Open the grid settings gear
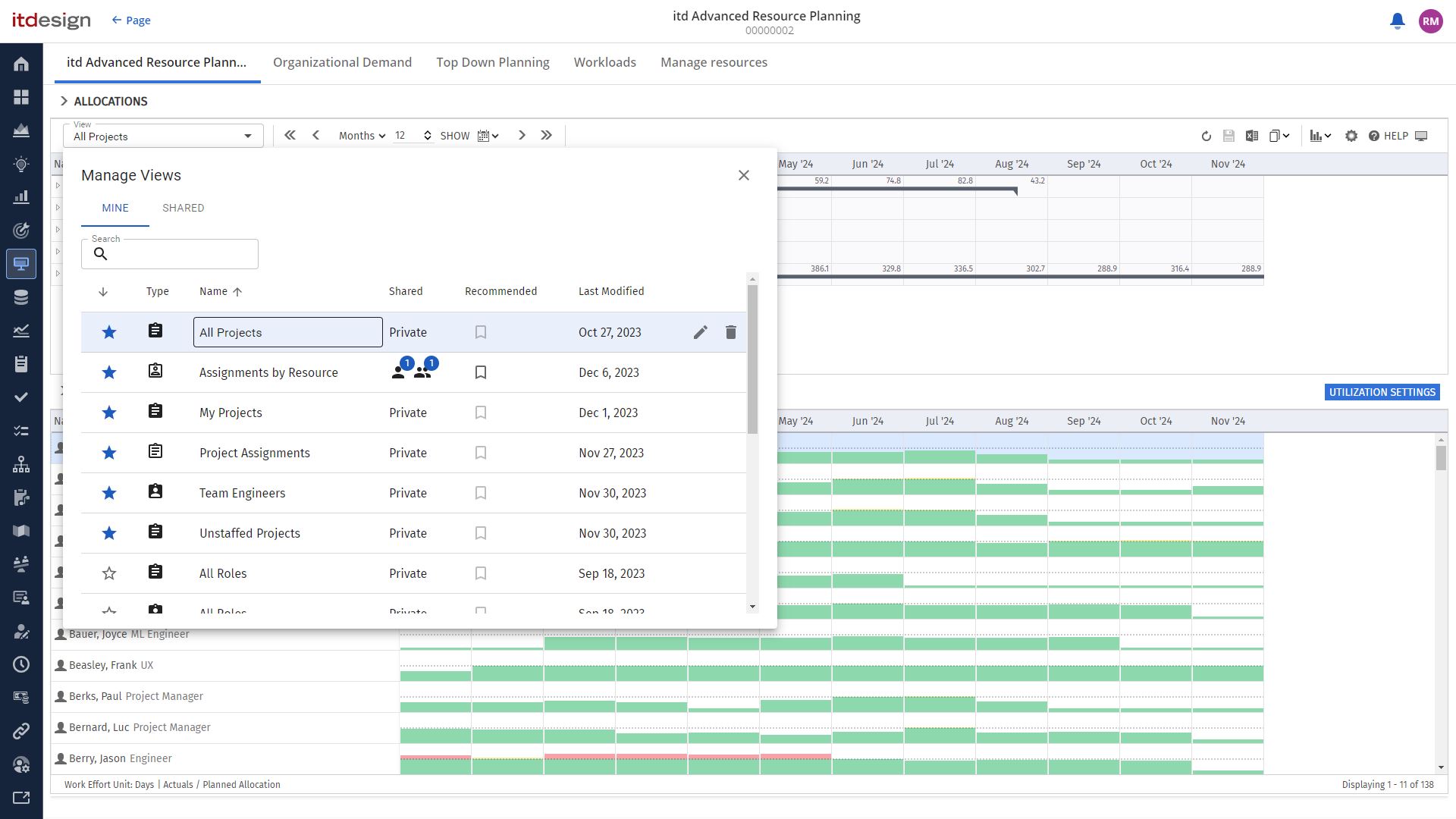Viewport: 1456px width, 819px height. coord(1351,136)
